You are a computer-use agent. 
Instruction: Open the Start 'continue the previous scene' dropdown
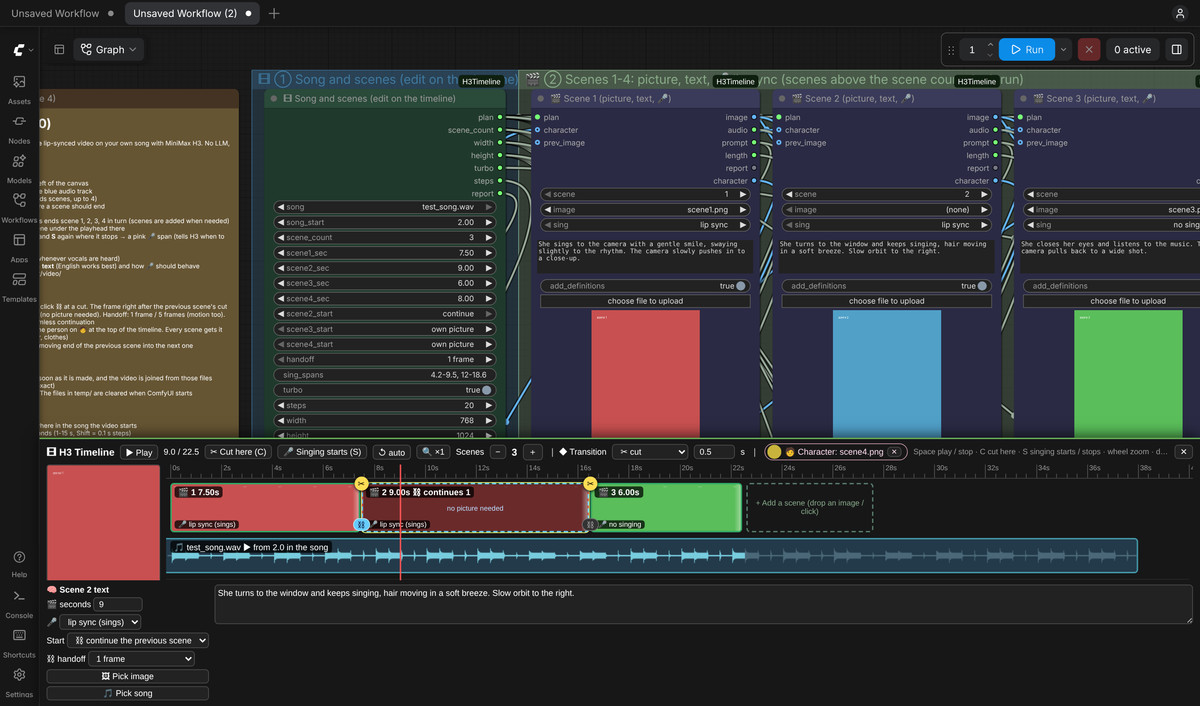click(139, 641)
